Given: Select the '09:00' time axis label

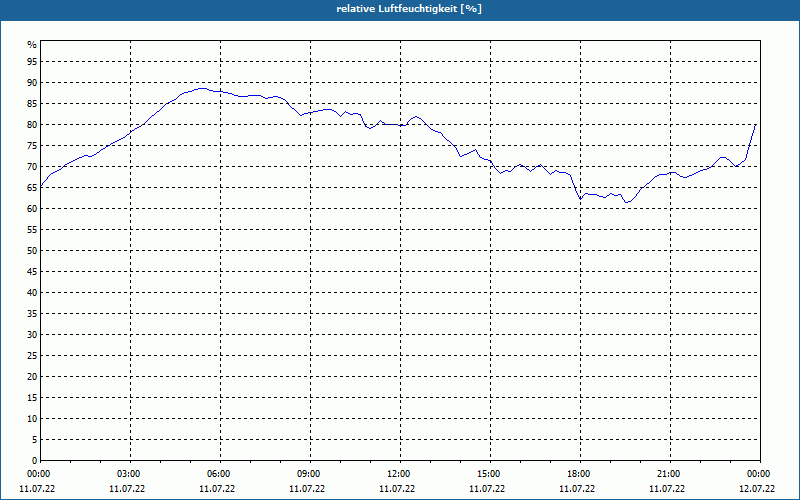Looking at the screenshot, I should (307, 474).
